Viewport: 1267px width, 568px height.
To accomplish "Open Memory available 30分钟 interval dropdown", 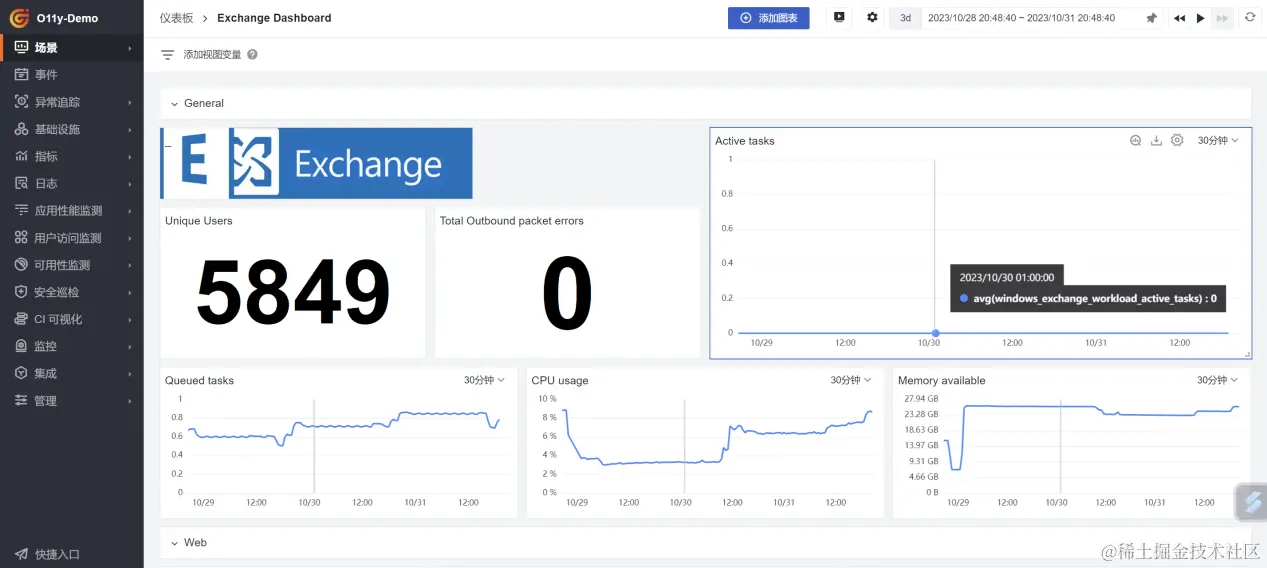I will [x=1218, y=380].
